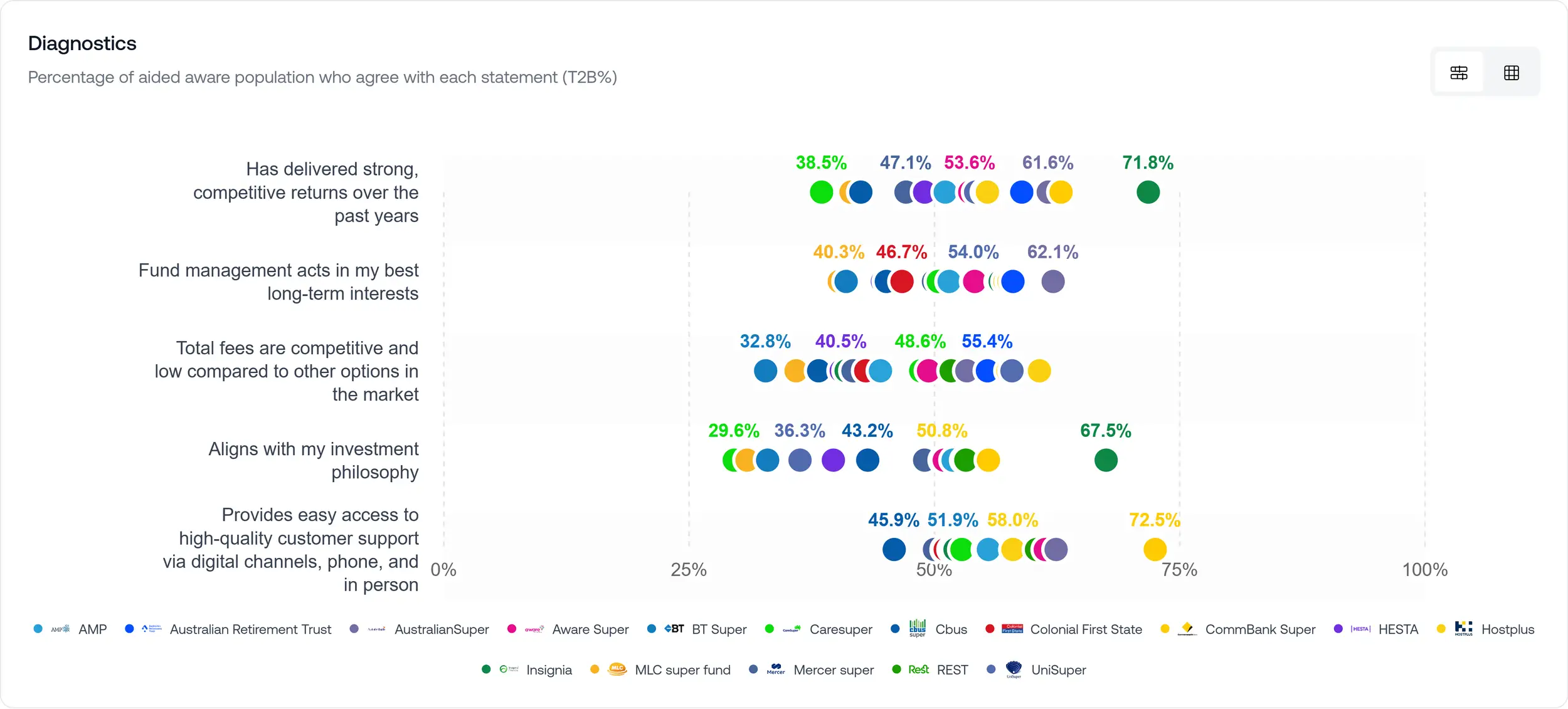Click the 71.8% Insignia returns data point
Viewport: 1568px width, 709px height.
(x=1148, y=192)
